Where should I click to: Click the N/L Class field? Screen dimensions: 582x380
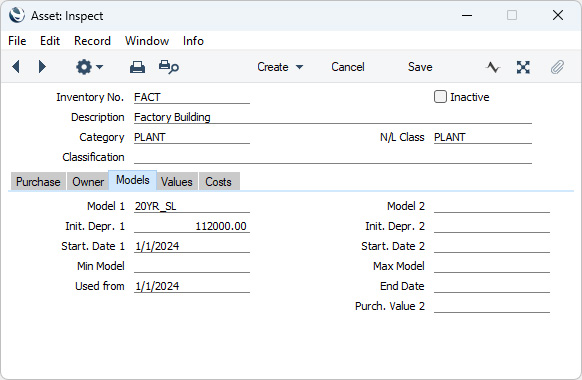[x=483, y=137]
